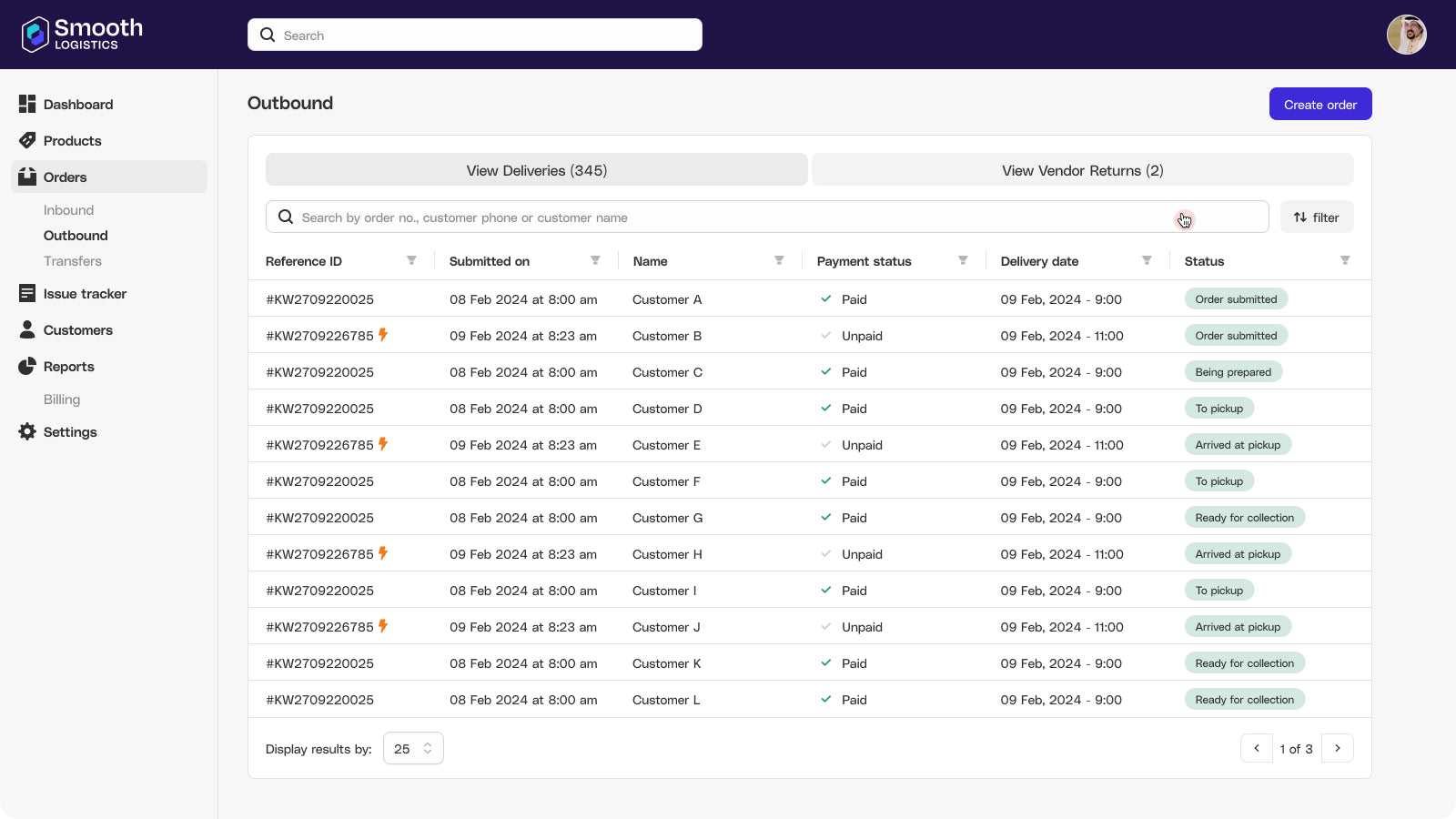The image size is (1456, 819).
Task: Click the Settings gear icon
Action: coord(26,431)
